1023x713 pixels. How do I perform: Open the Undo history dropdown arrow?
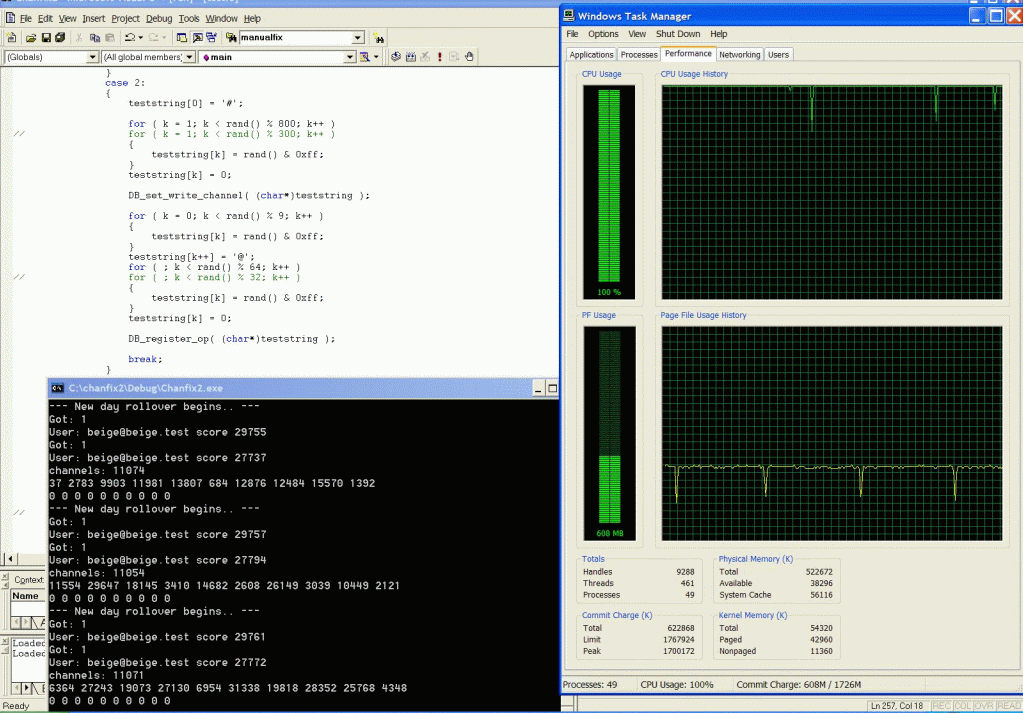(140, 38)
